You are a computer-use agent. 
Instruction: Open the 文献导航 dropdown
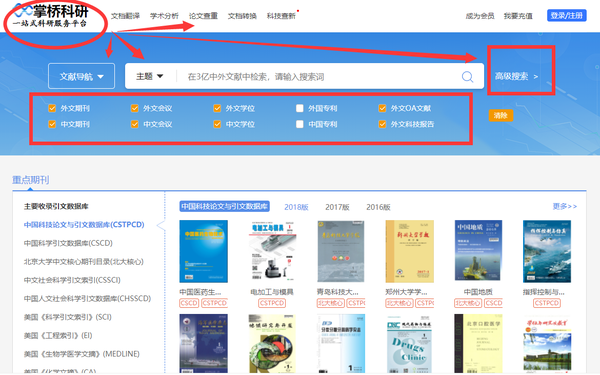(x=82, y=76)
